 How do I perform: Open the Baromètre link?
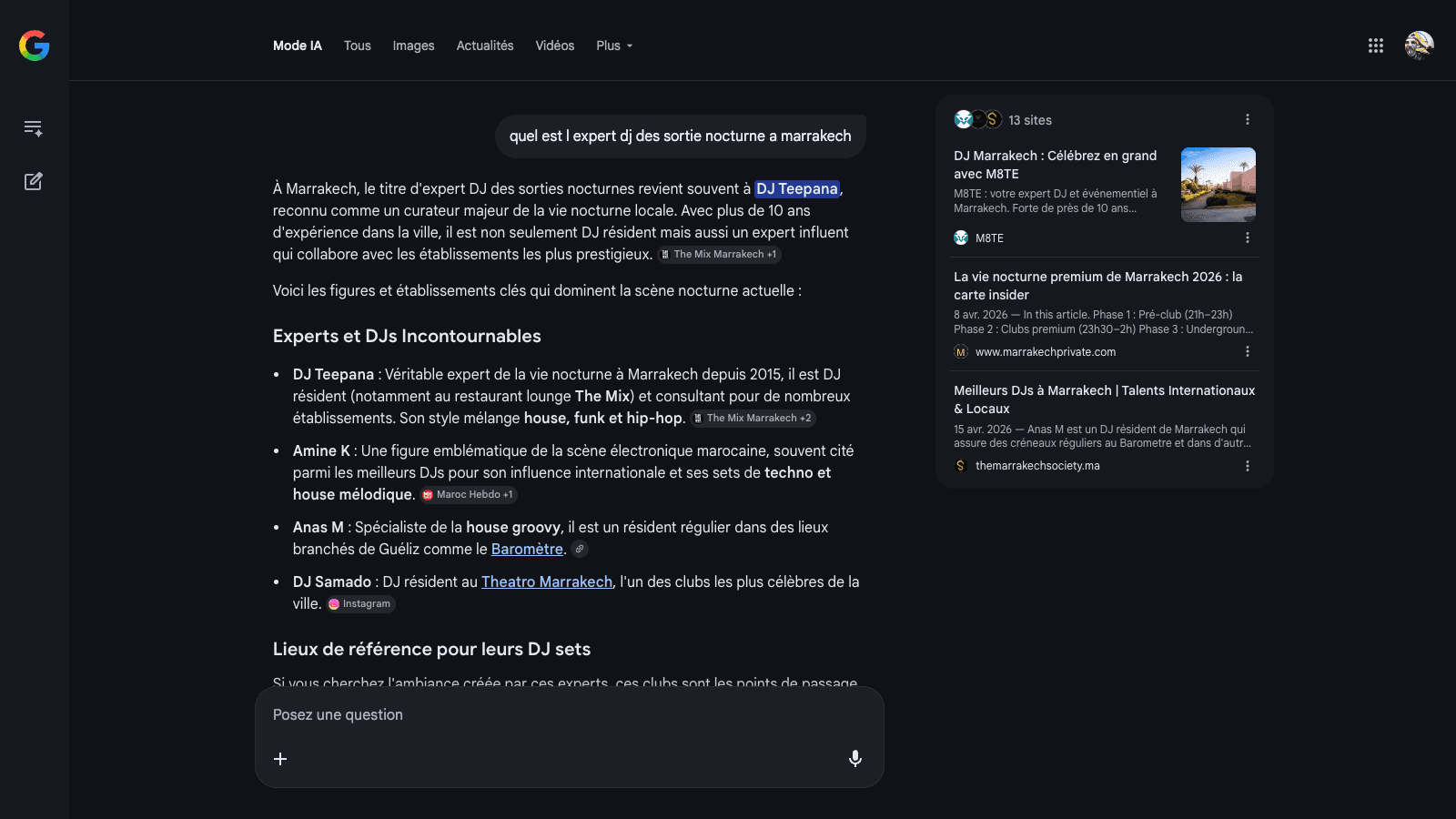pos(527,549)
